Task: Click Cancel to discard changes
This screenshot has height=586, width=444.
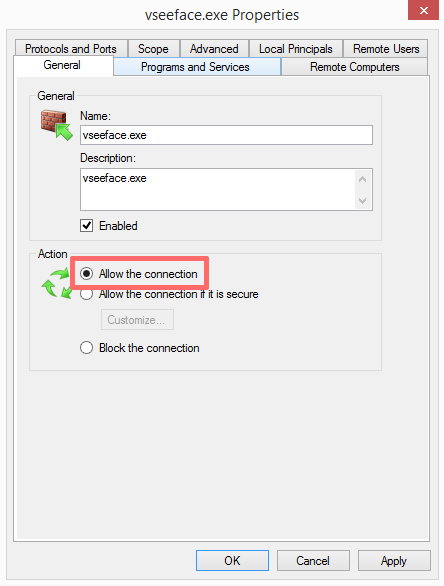Action: click(313, 560)
